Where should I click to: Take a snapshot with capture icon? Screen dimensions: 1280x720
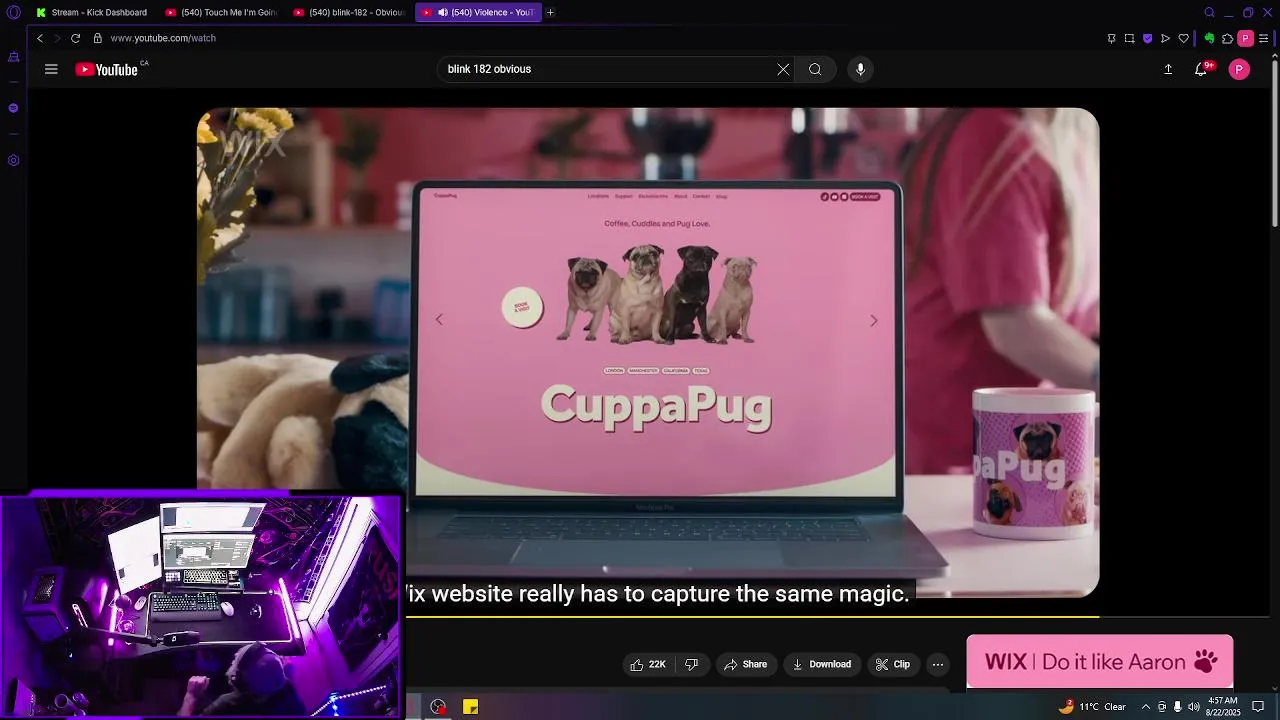coord(1129,38)
